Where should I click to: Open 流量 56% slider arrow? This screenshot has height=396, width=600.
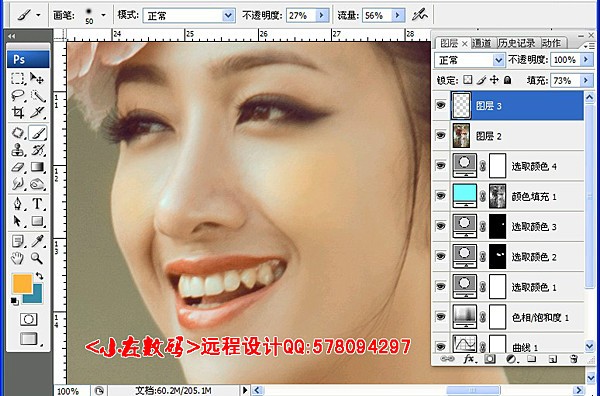pyautogui.click(x=398, y=16)
